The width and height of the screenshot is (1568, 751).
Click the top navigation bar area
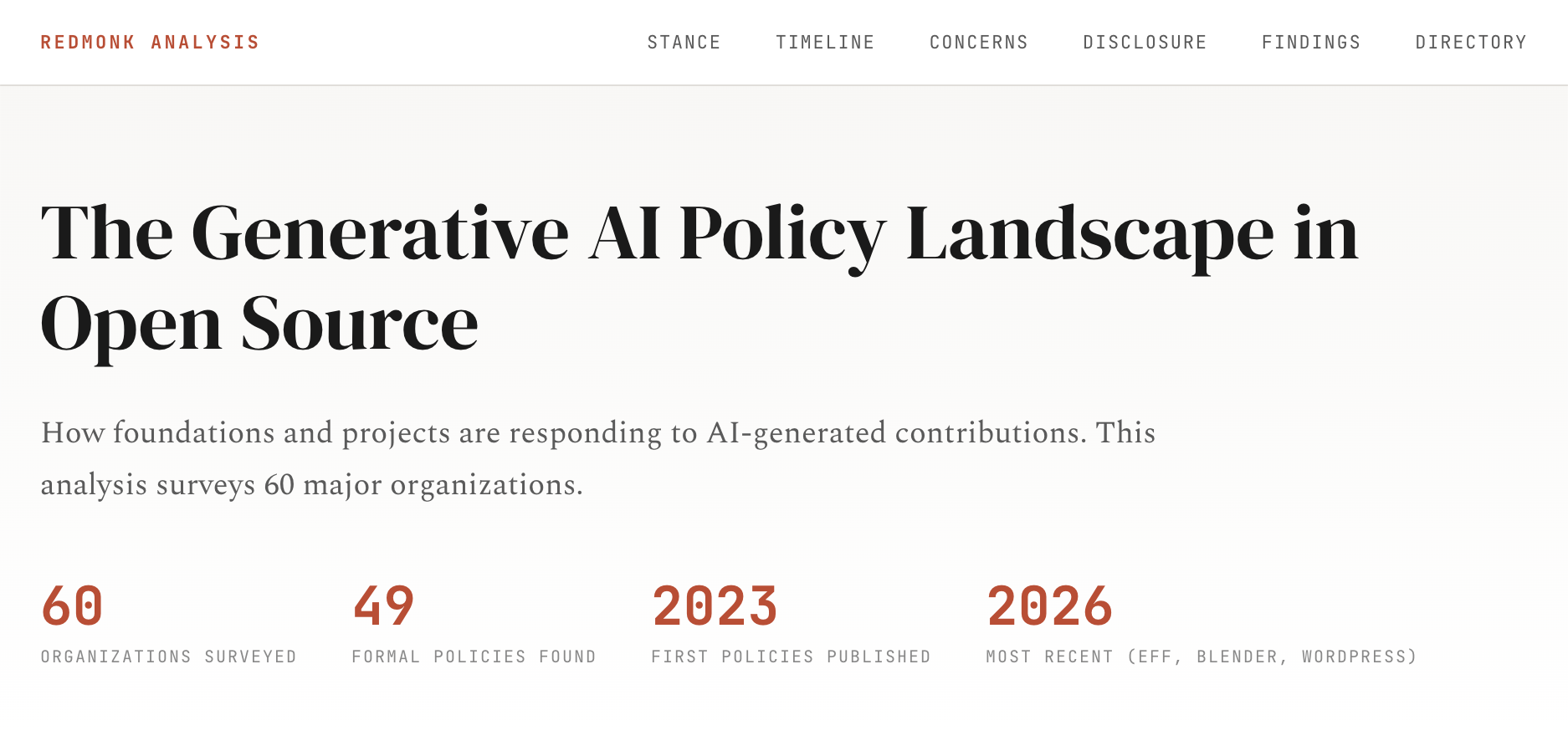pyautogui.click(x=784, y=42)
